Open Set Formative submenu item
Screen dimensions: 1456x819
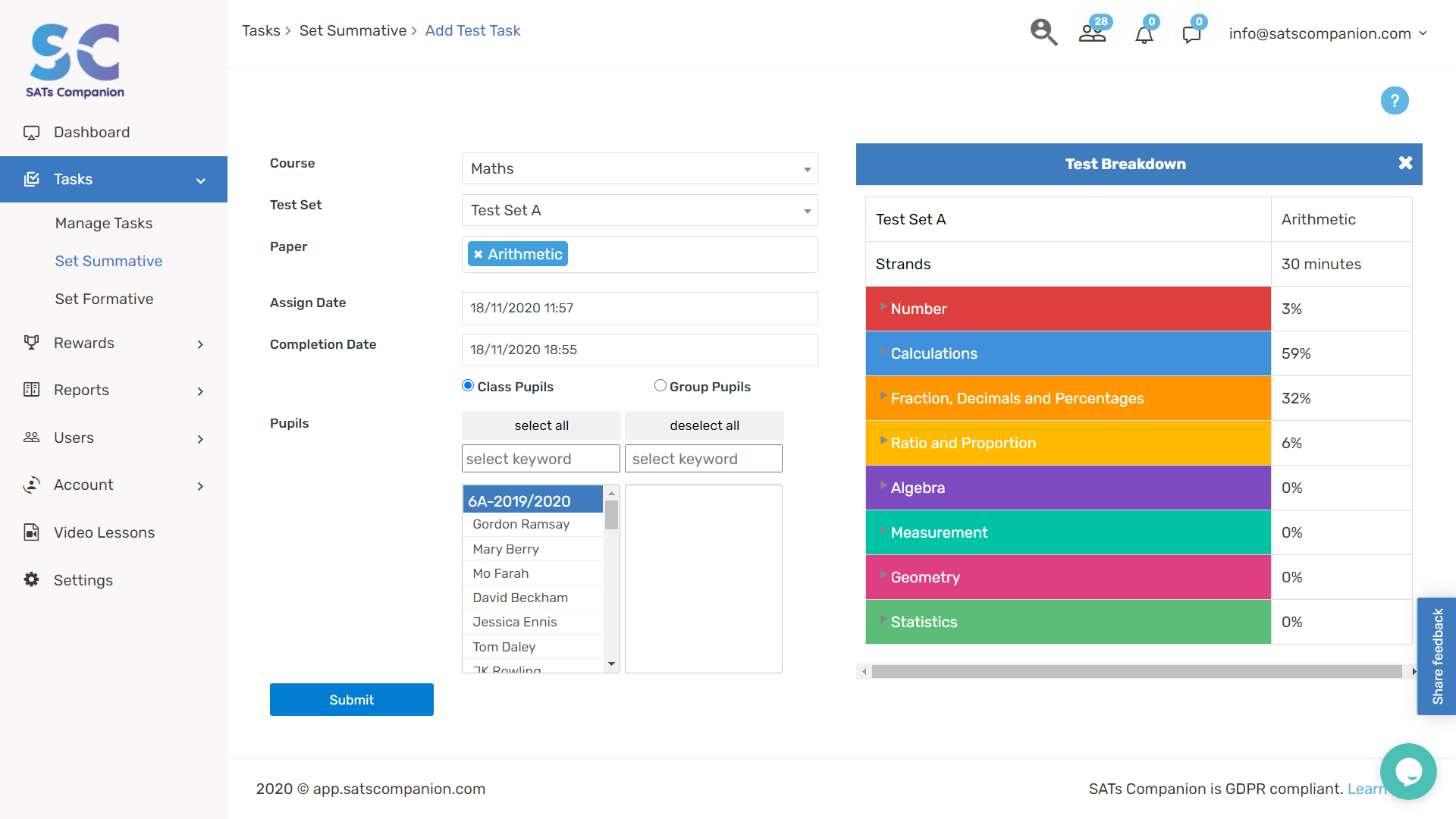click(104, 299)
